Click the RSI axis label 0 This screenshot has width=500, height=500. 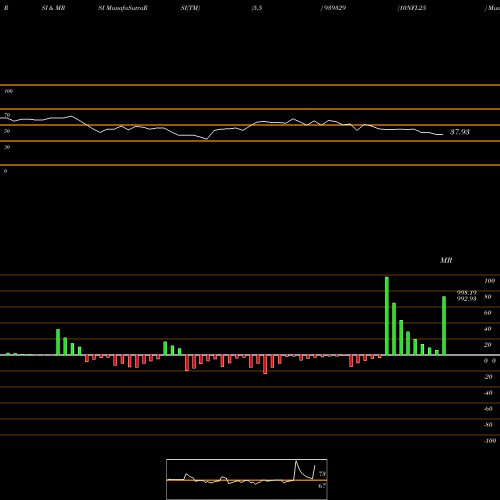coord(5,171)
